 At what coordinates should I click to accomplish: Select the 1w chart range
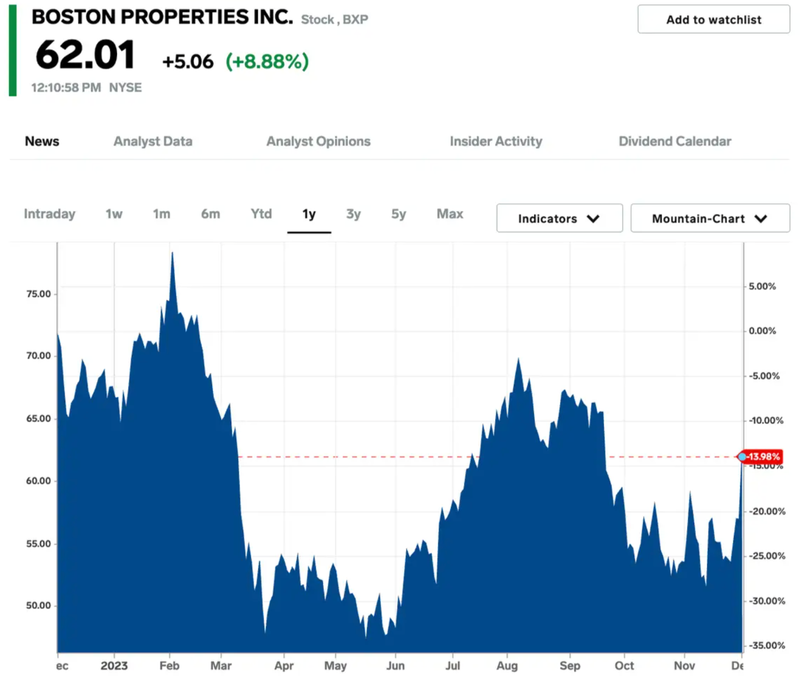click(114, 214)
